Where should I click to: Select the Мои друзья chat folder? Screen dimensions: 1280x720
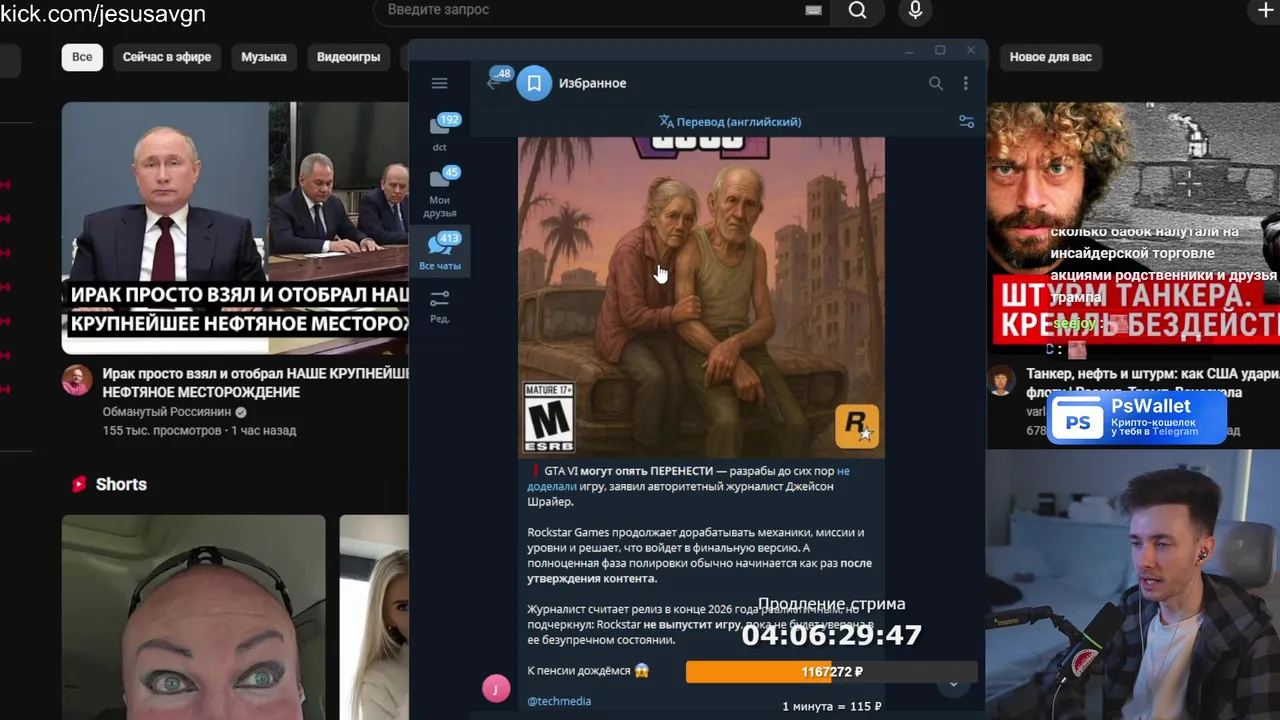[x=440, y=192]
